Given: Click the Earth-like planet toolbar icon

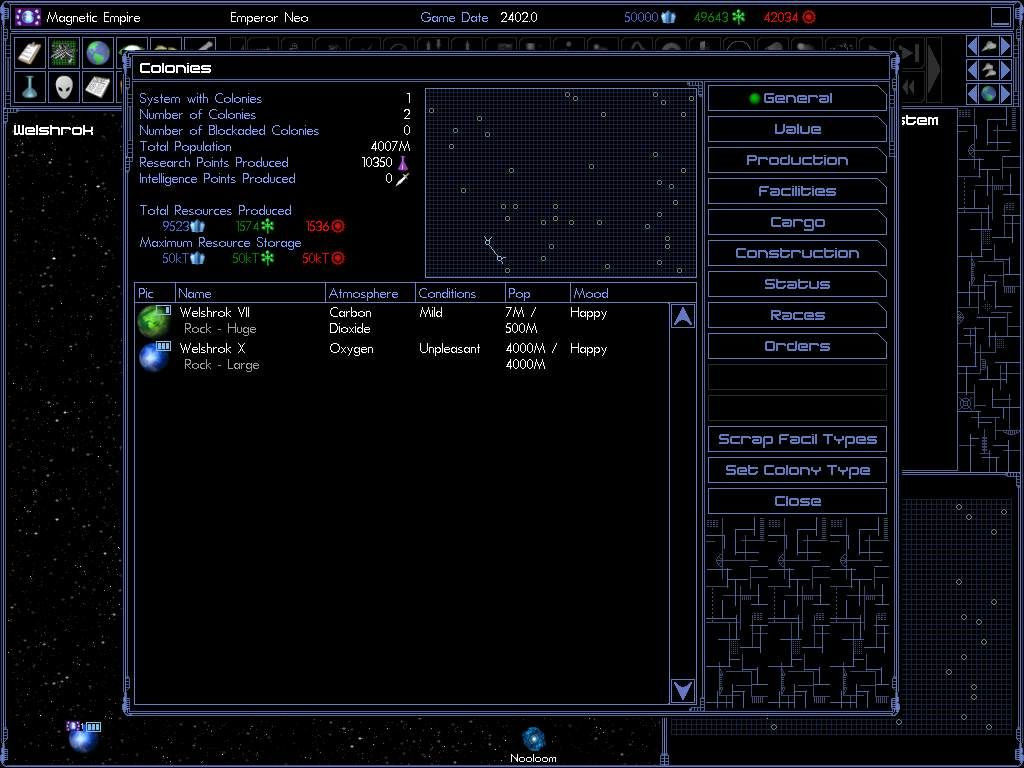Looking at the screenshot, I should point(97,54).
